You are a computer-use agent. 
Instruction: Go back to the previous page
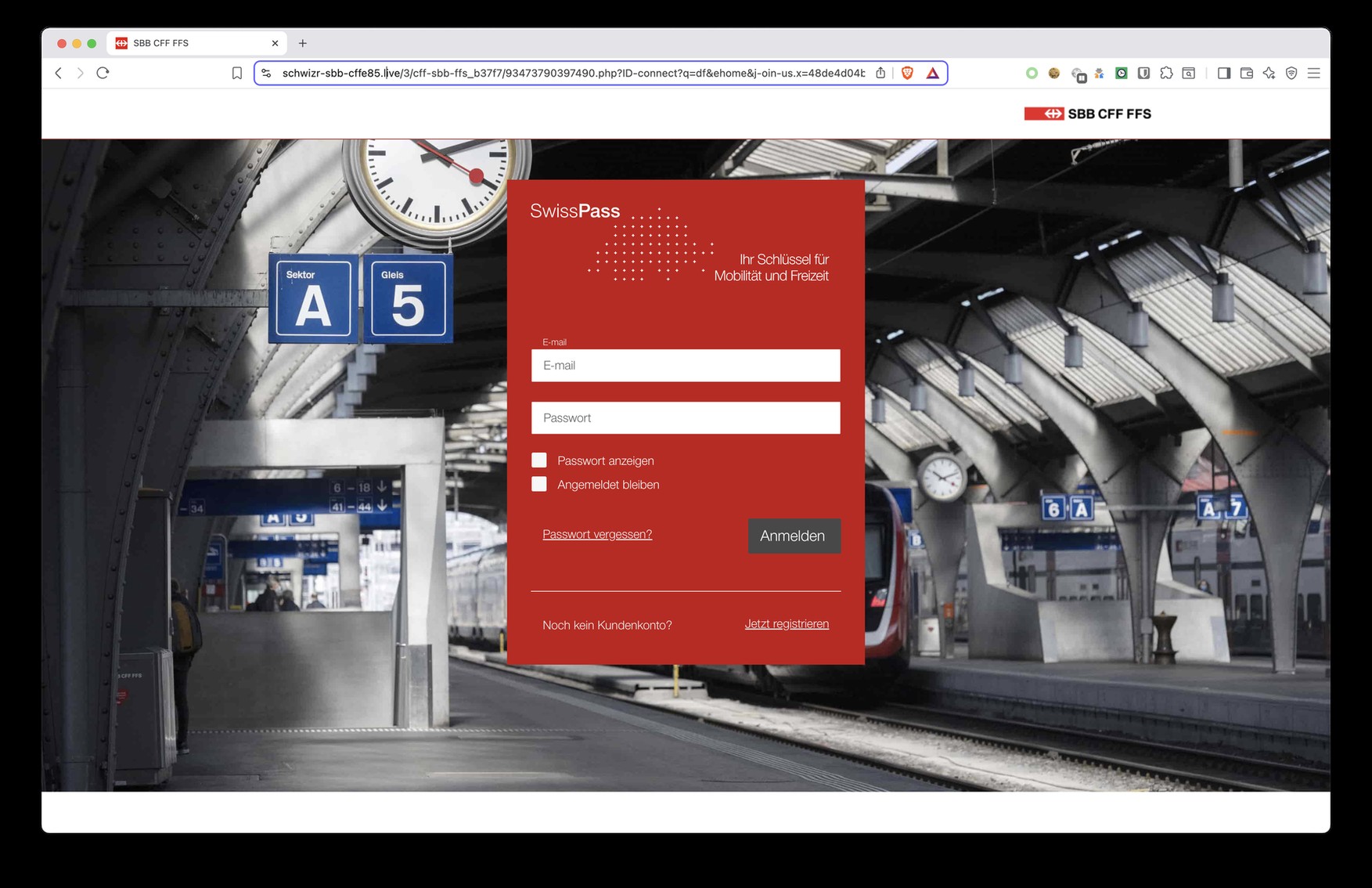(59, 73)
